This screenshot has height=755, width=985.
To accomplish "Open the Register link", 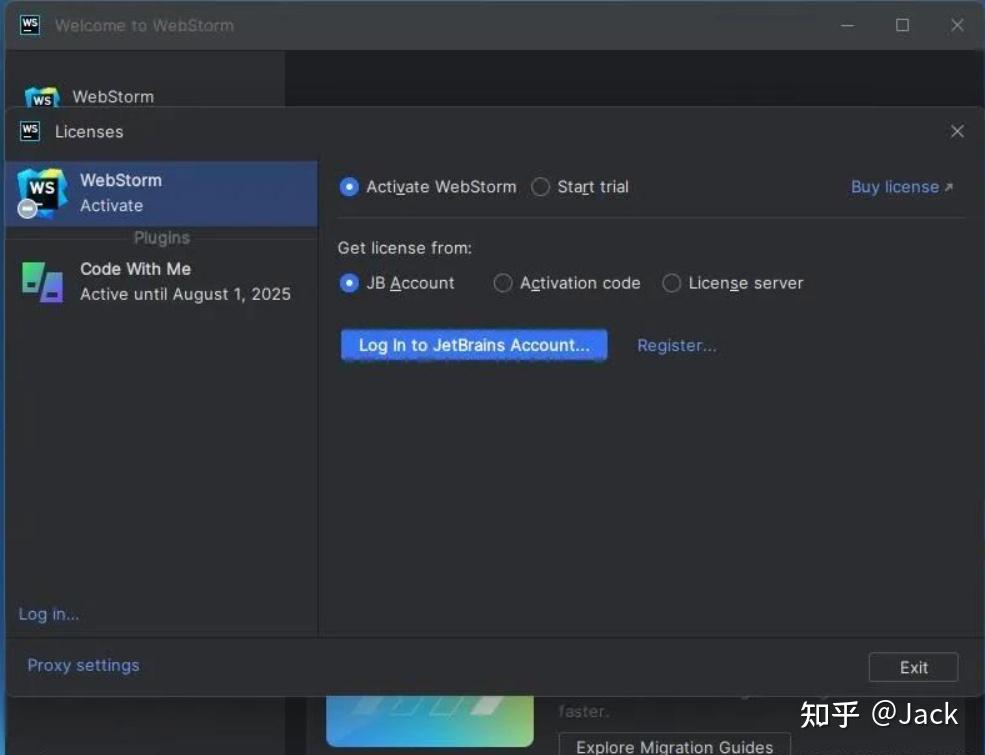I will (677, 345).
